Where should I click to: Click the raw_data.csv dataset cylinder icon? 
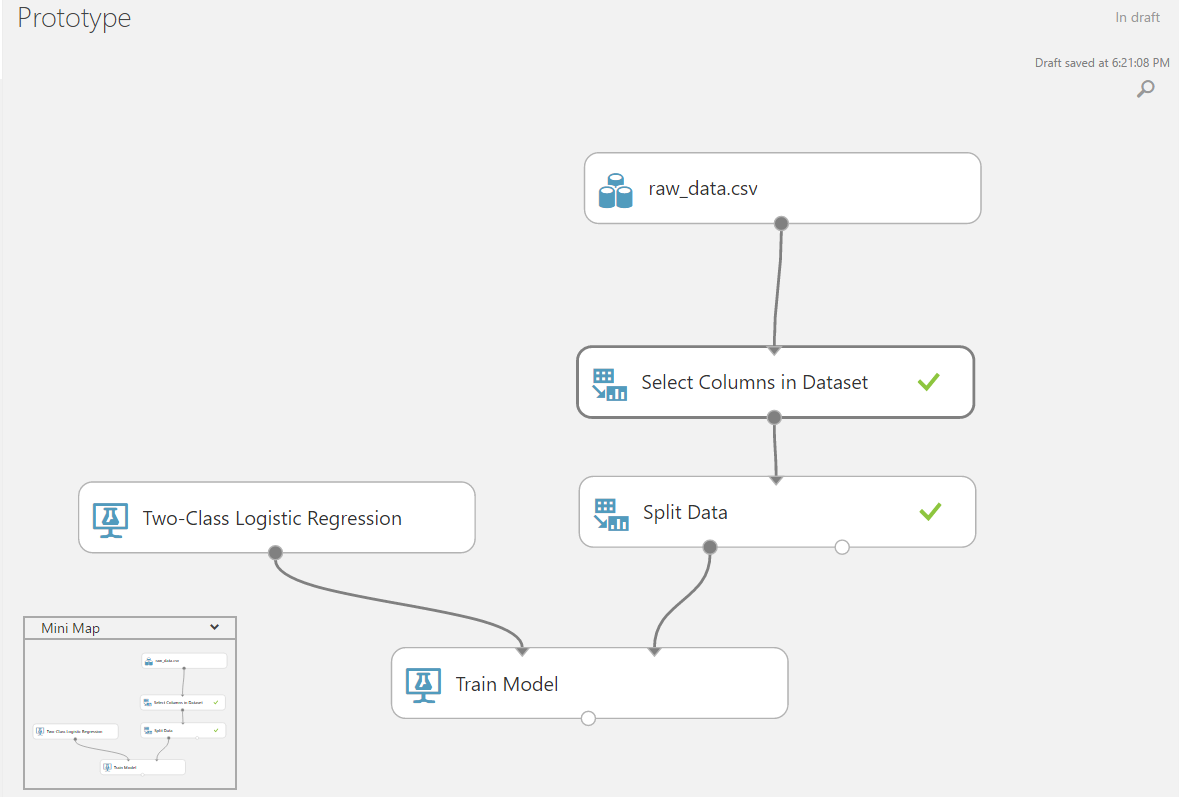(x=615, y=189)
